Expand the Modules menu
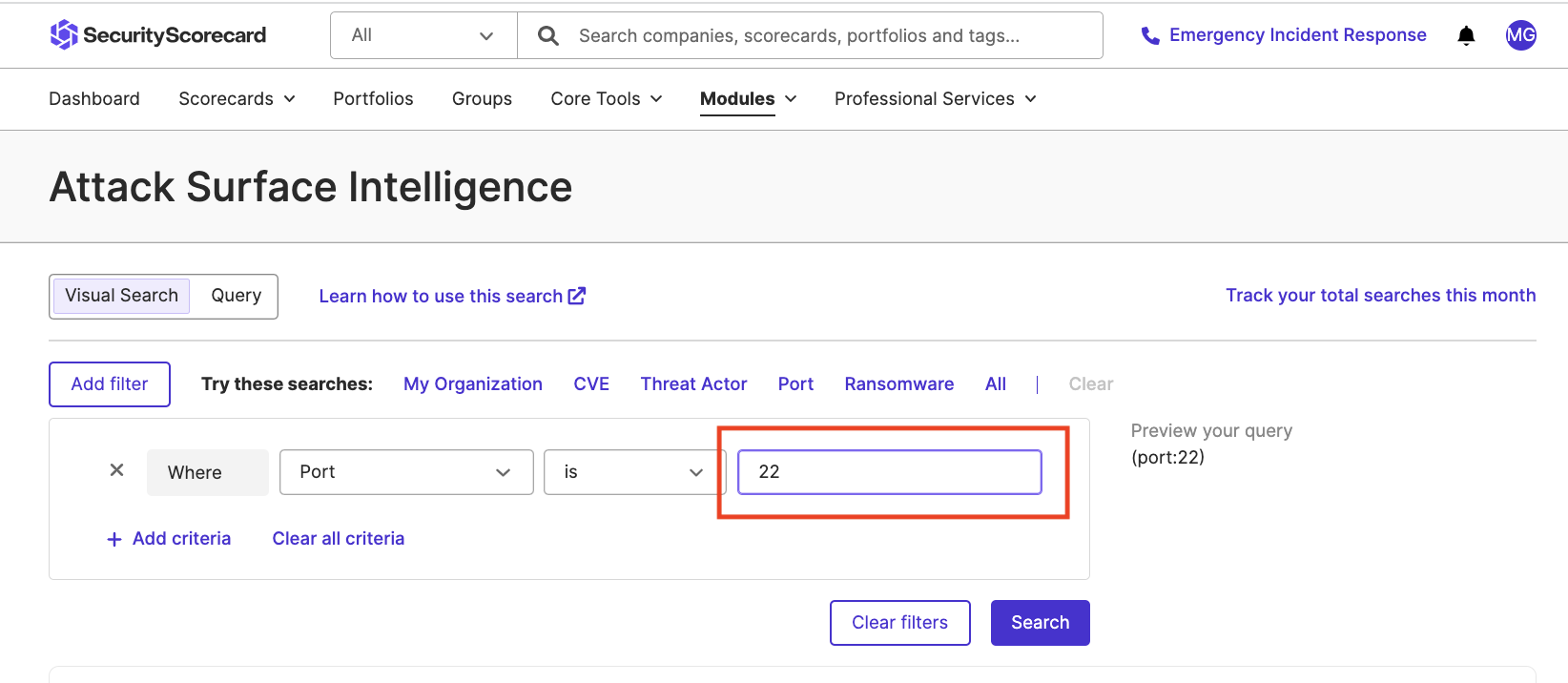The height and width of the screenshot is (683, 1568). pyautogui.click(x=748, y=98)
